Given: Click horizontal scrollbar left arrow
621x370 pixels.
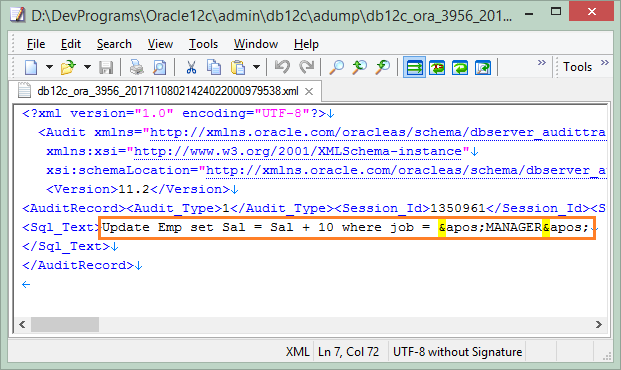Looking at the screenshot, I should (22, 325).
